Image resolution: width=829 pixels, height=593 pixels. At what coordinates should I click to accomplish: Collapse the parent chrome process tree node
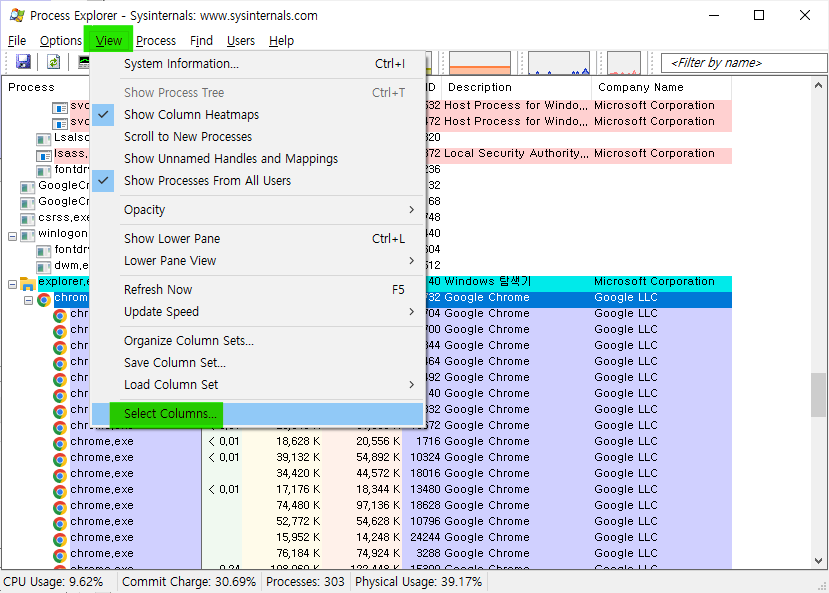(29, 300)
